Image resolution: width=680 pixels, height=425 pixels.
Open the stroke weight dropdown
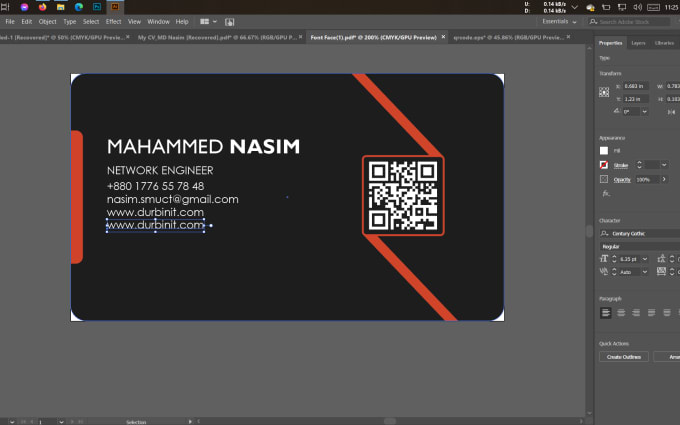pos(664,165)
